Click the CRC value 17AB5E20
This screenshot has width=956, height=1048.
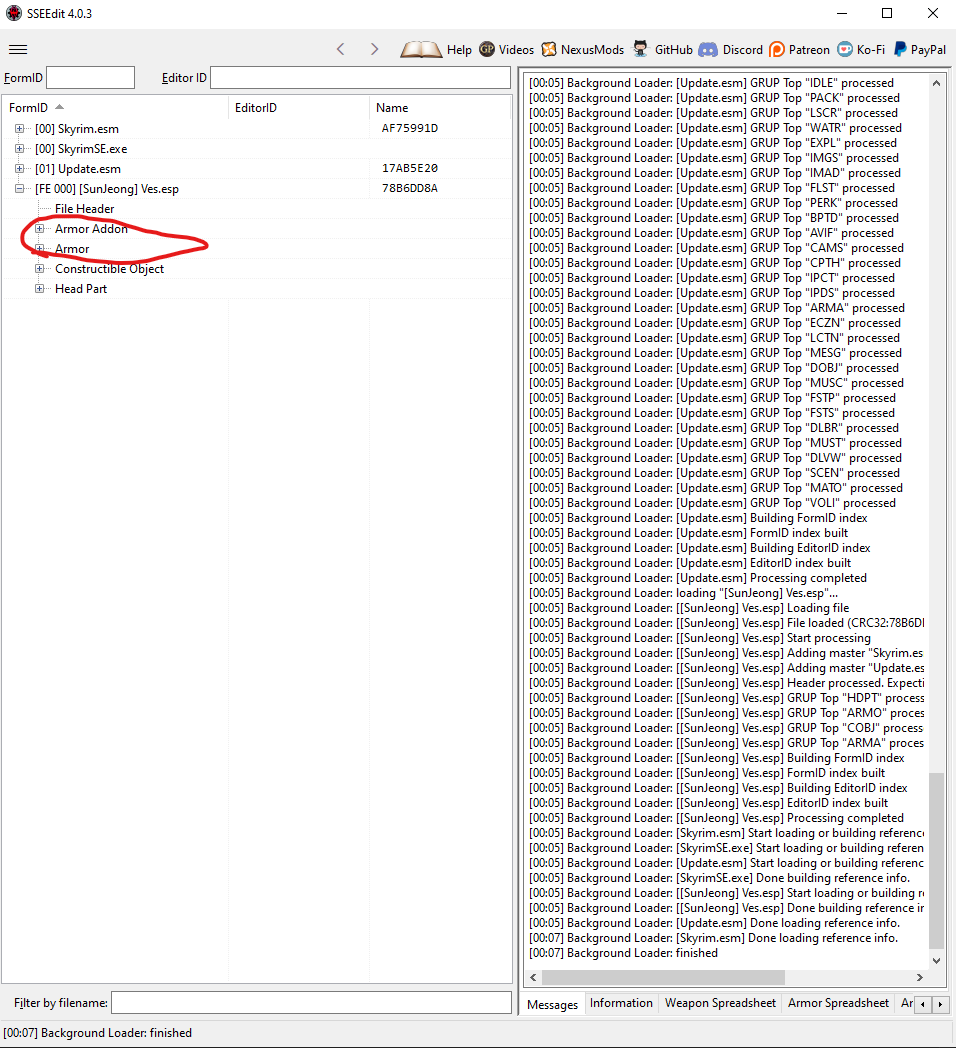click(x=410, y=168)
